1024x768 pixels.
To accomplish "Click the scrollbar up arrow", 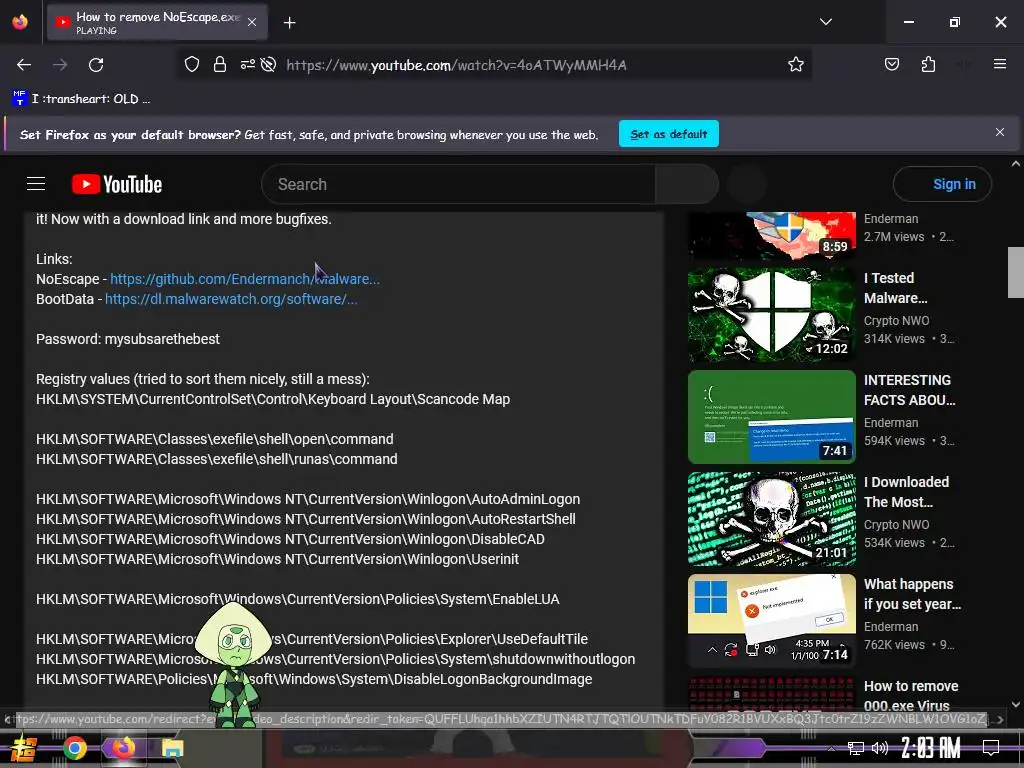I will [1016, 163].
